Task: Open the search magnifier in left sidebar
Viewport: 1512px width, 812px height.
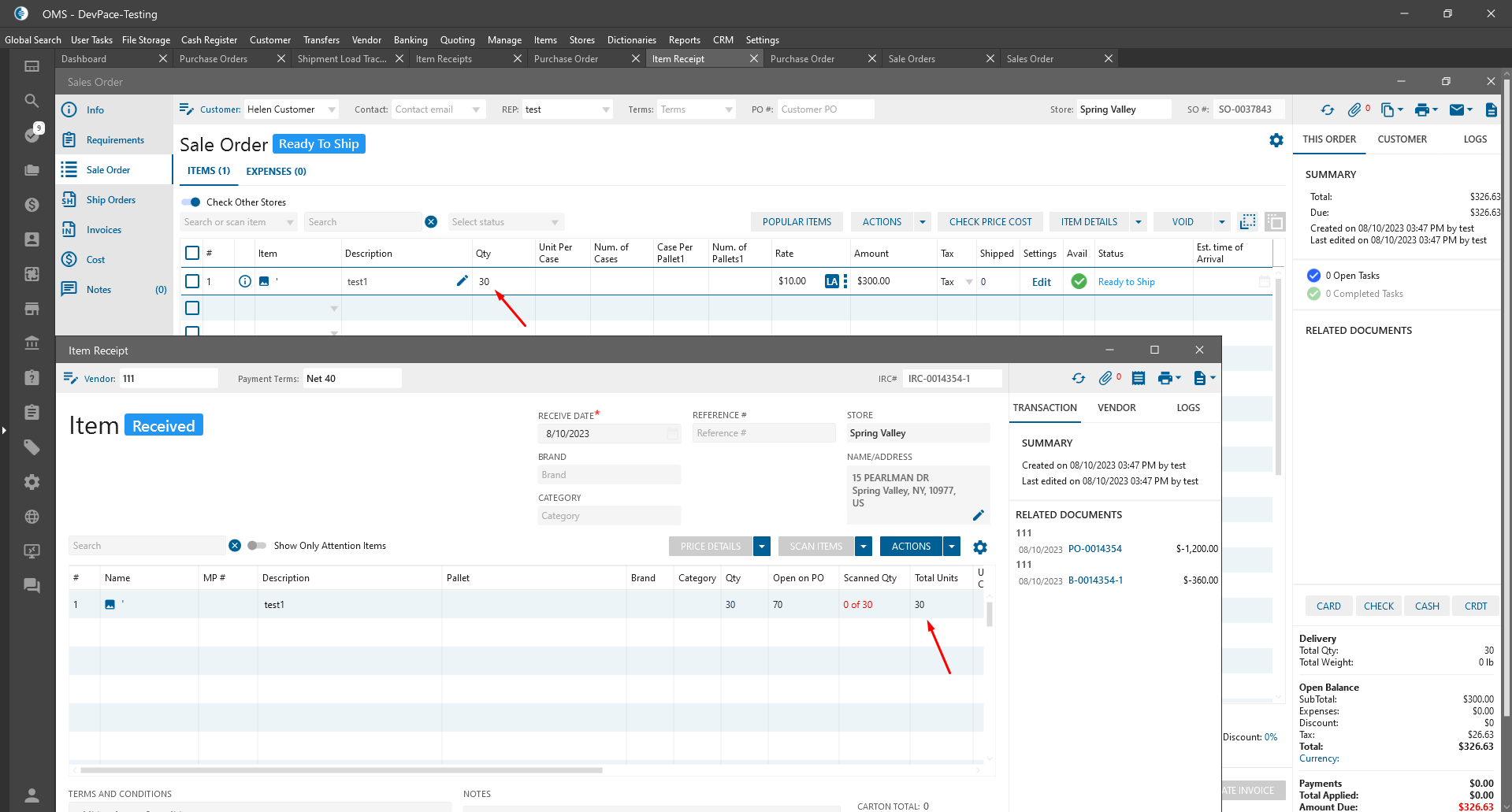Action: [32, 101]
